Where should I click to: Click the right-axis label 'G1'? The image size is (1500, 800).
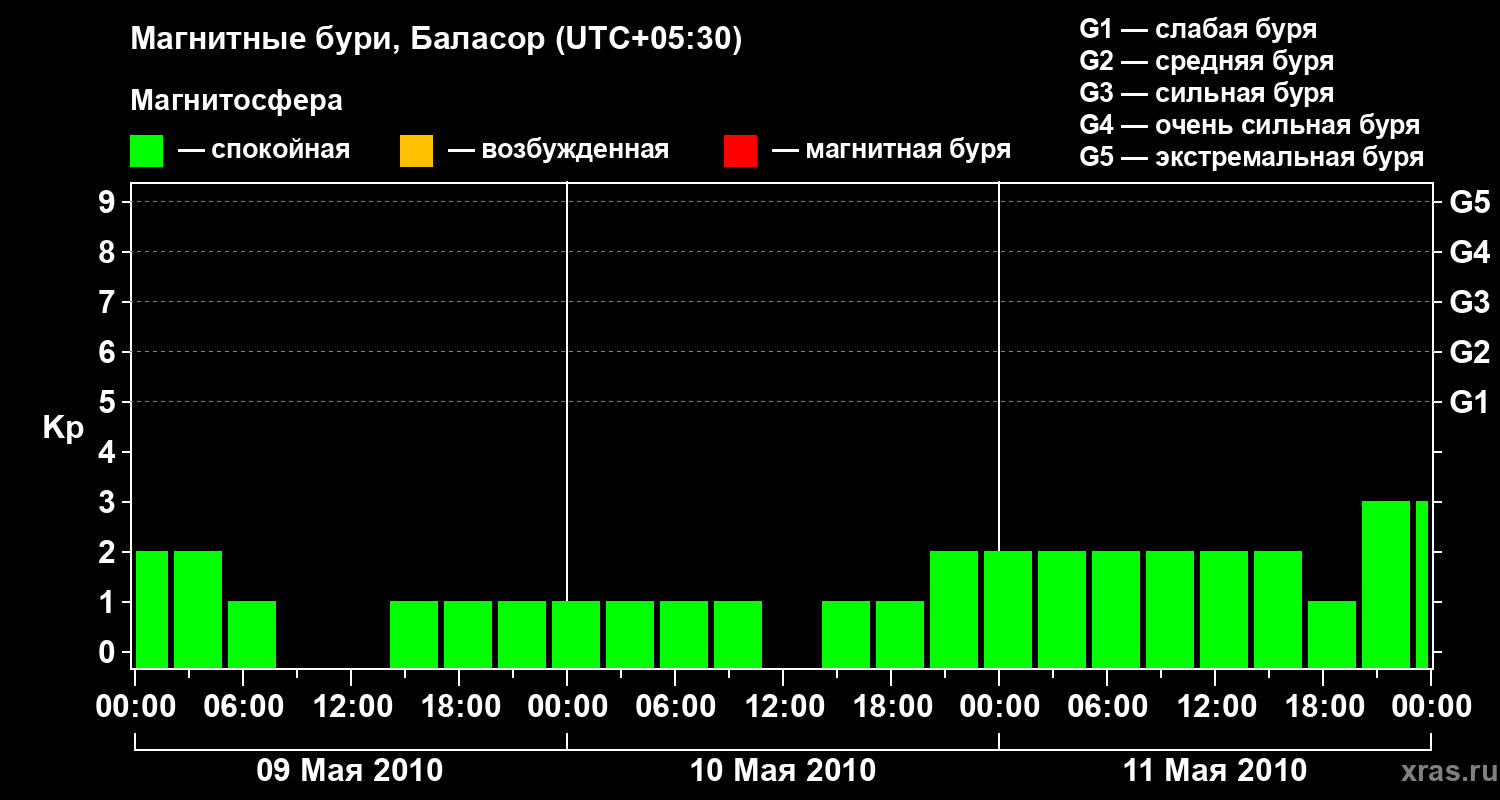click(1469, 402)
